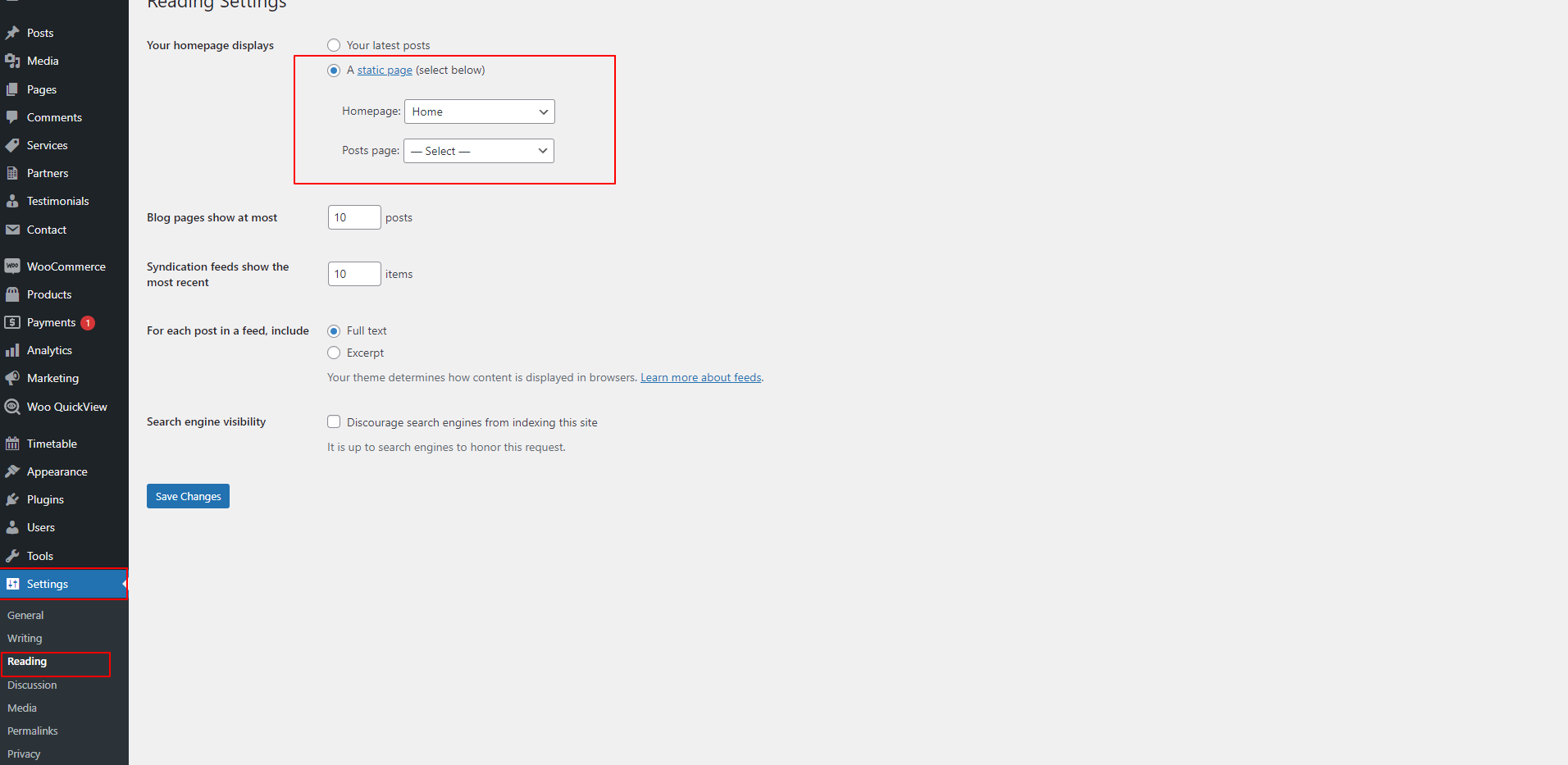
Task: Click the Appearance paintbrush icon
Action: pyautogui.click(x=12, y=471)
